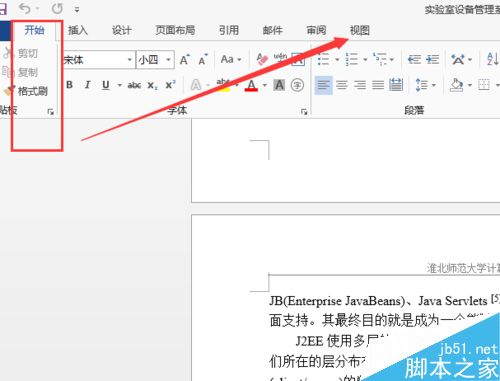This screenshot has height=381, width=500.
Task: Toggle subscript x₂
Action: point(152,85)
